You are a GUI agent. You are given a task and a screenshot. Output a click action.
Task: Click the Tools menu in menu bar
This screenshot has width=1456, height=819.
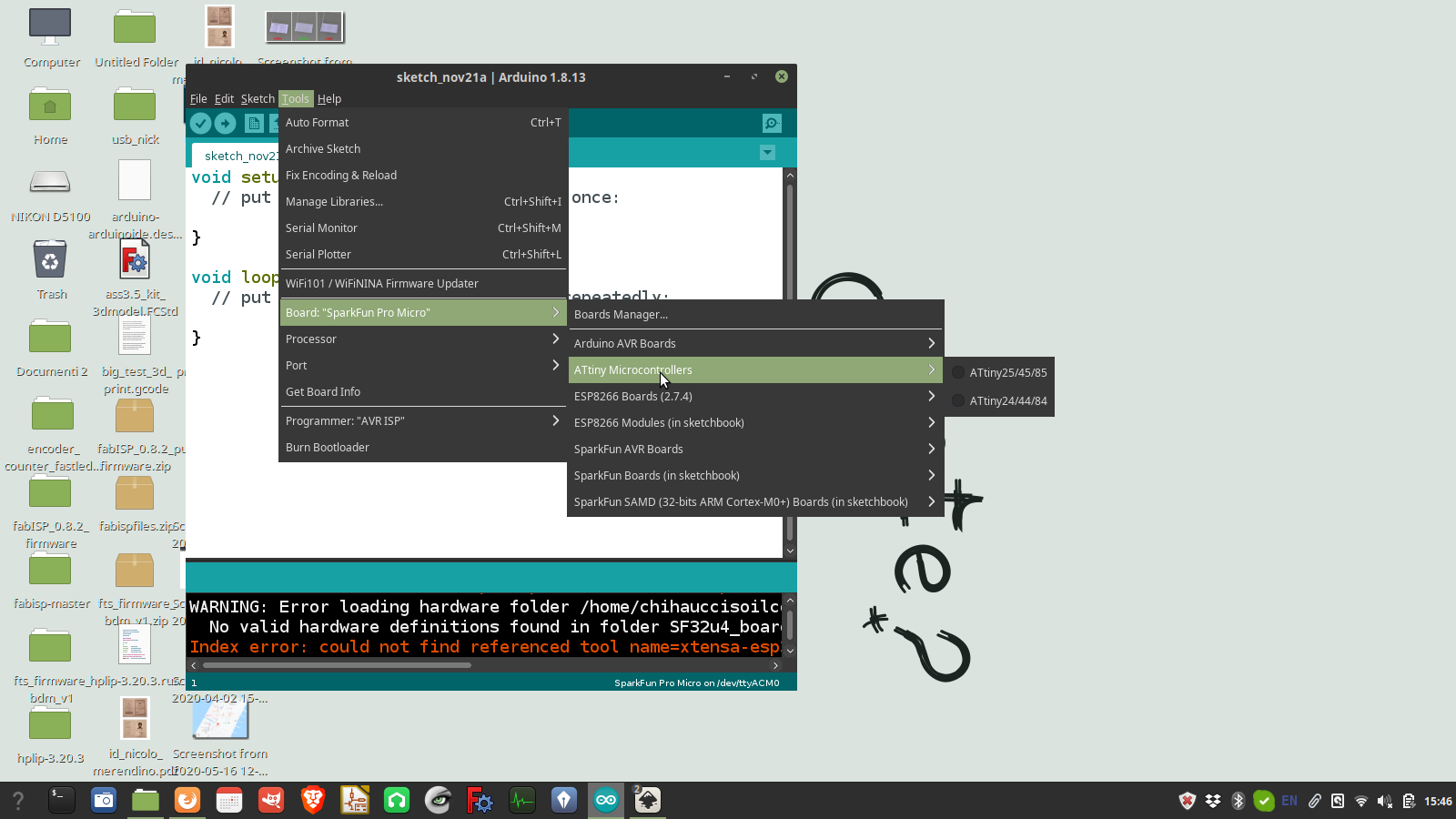pos(296,98)
